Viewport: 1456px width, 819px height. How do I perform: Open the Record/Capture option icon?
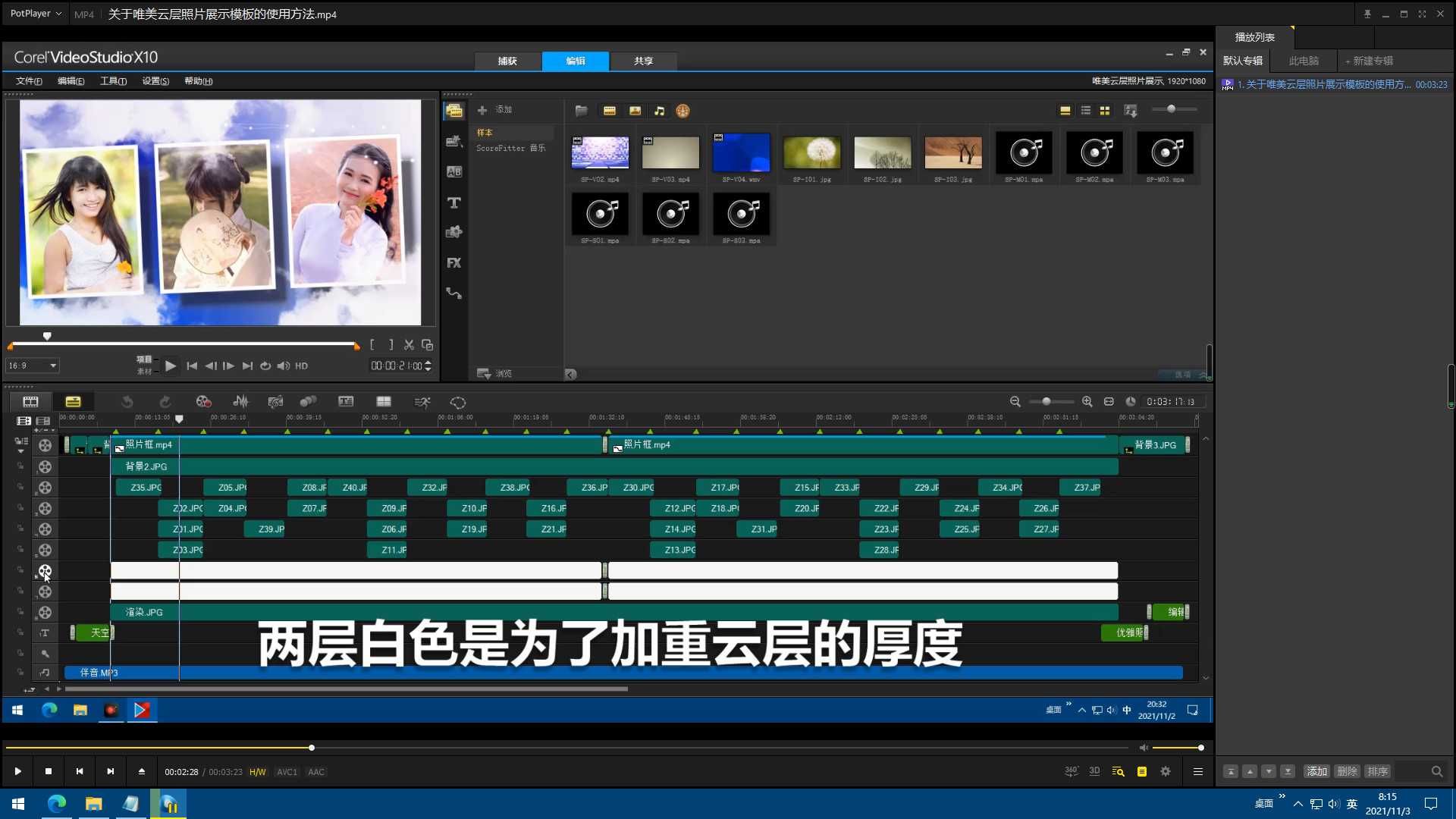pyautogui.click(x=203, y=402)
